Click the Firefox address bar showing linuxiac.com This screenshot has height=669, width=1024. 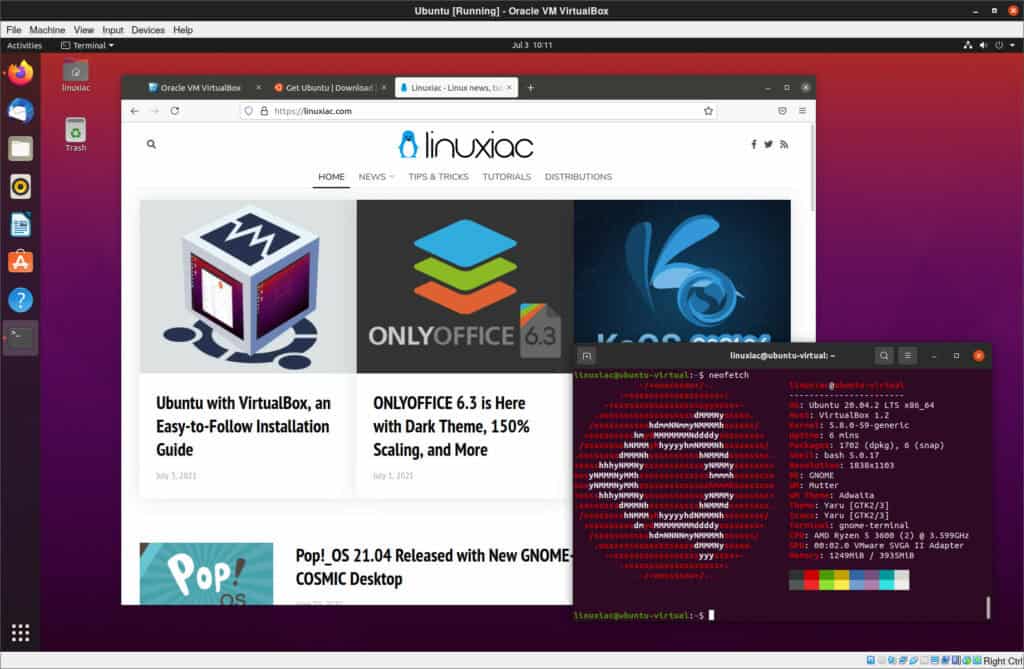click(479, 111)
